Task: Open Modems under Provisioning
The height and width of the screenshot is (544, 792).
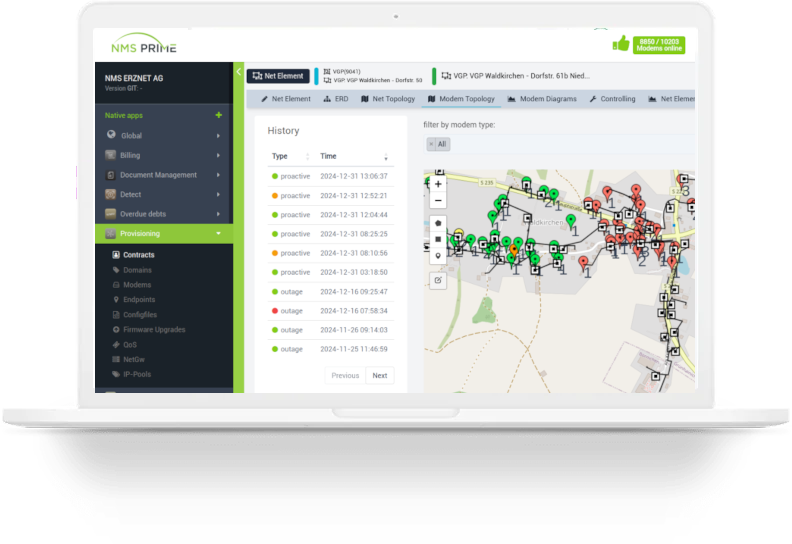Action: pos(132,284)
